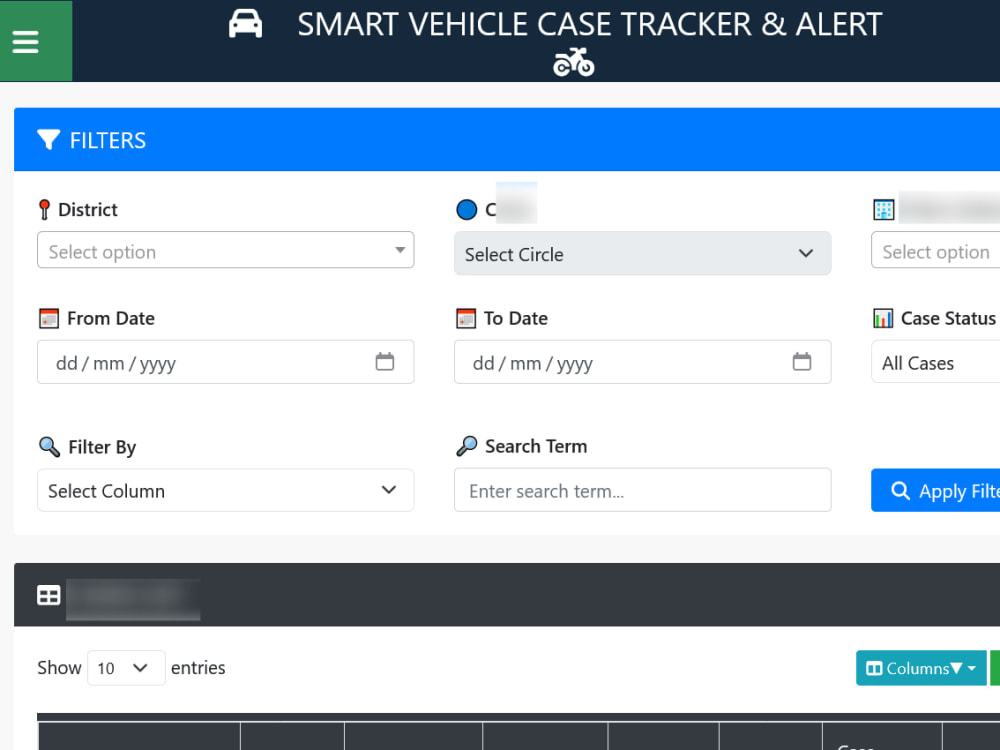Open the Select option dropdown under building icon

tap(936, 250)
